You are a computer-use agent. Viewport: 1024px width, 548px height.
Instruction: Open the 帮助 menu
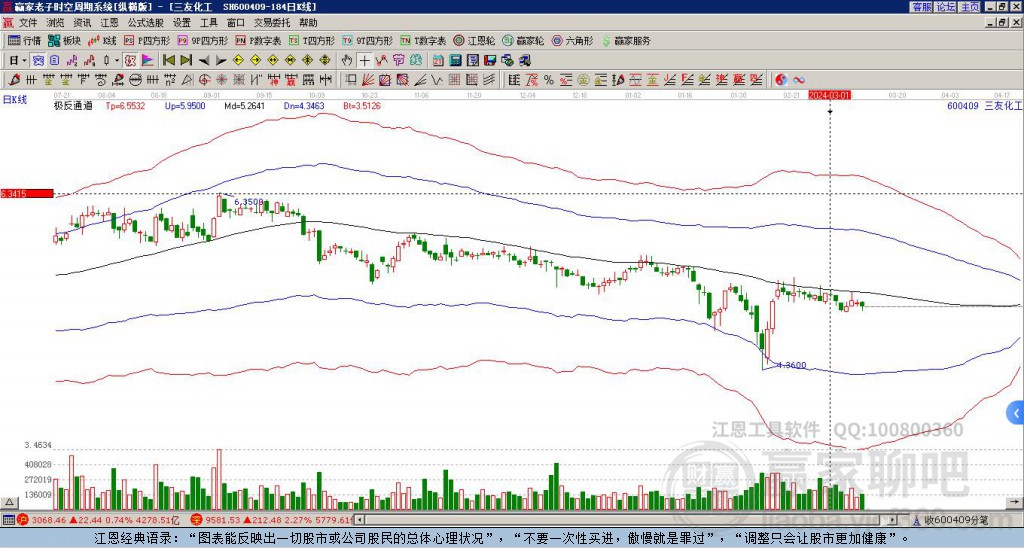point(308,23)
